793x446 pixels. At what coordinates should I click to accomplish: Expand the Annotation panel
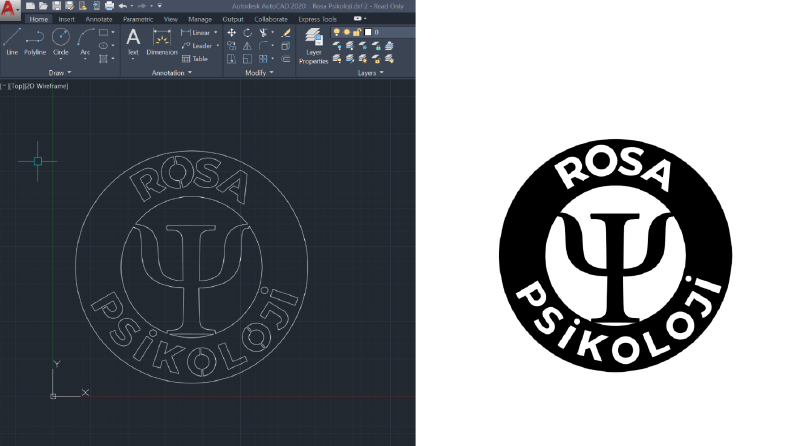click(x=172, y=73)
